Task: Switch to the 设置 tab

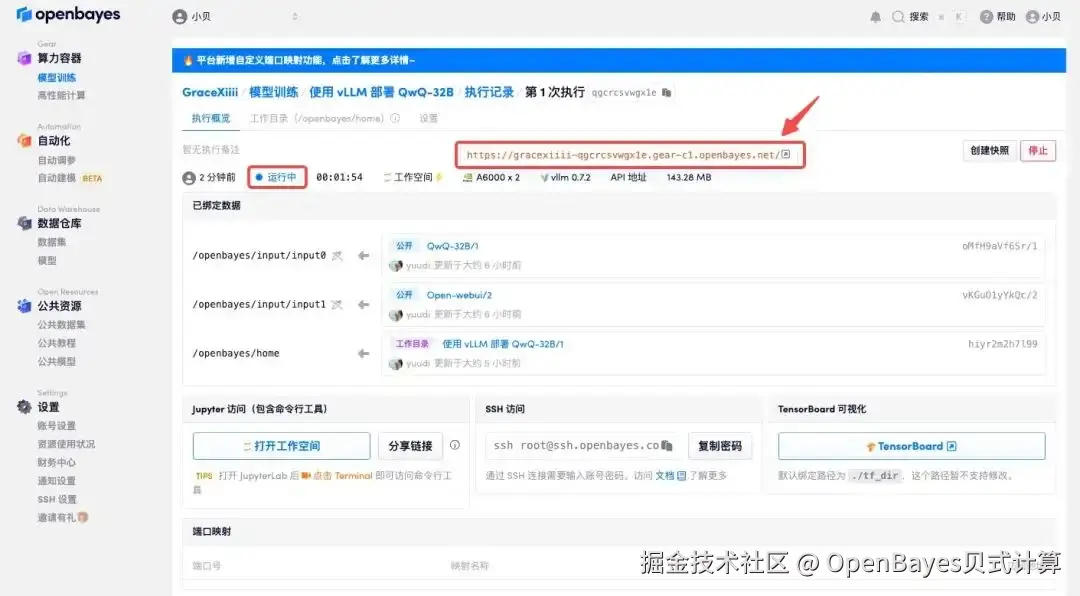Action: pyautogui.click(x=428, y=119)
